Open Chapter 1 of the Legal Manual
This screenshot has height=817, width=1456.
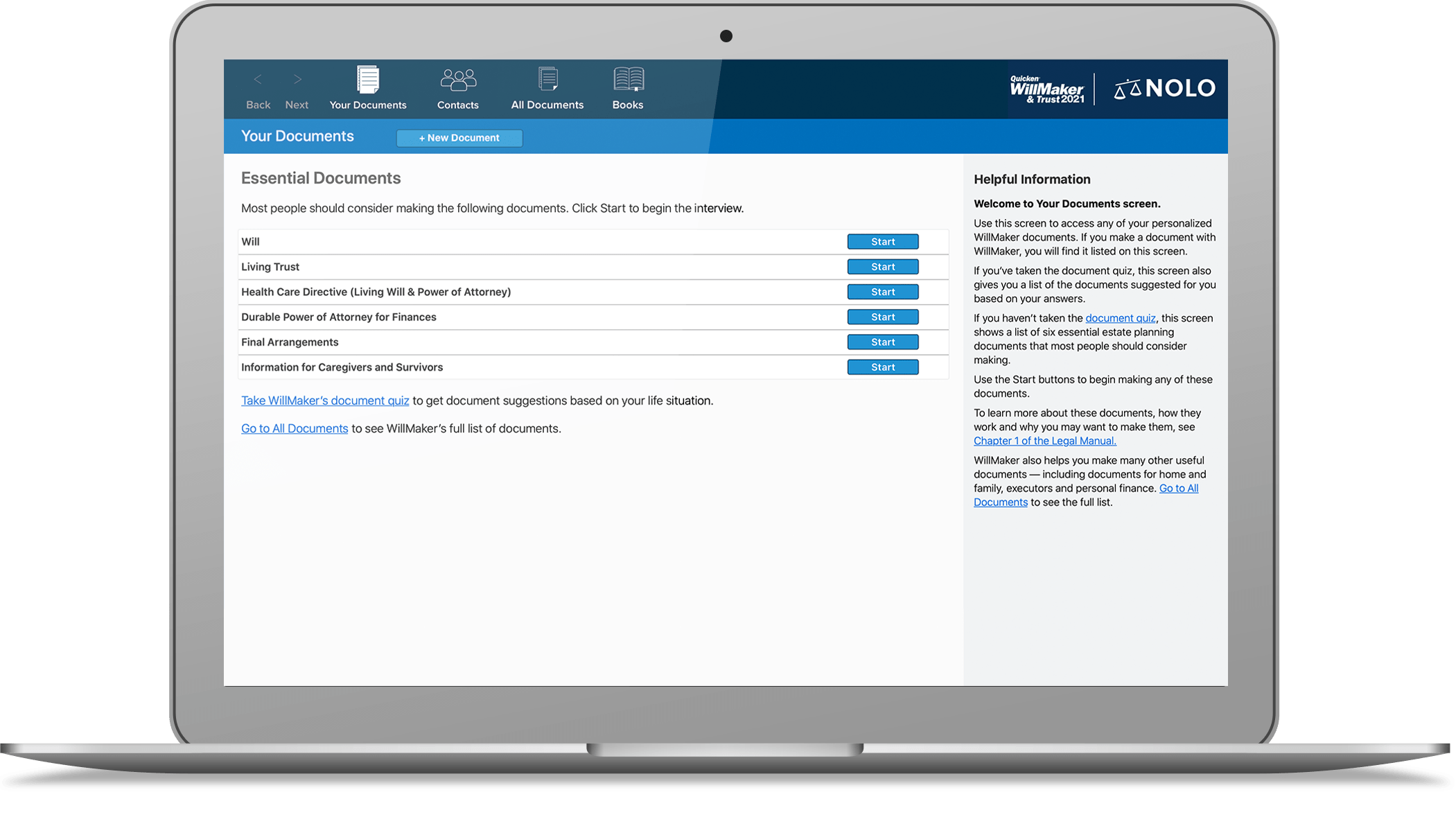[1044, 441]
